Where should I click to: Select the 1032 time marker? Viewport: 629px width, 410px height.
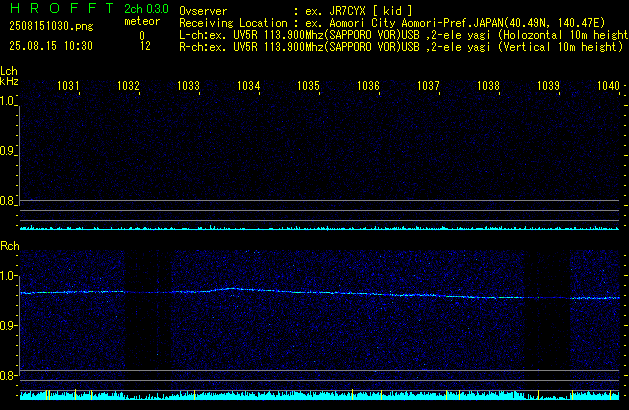128,86
